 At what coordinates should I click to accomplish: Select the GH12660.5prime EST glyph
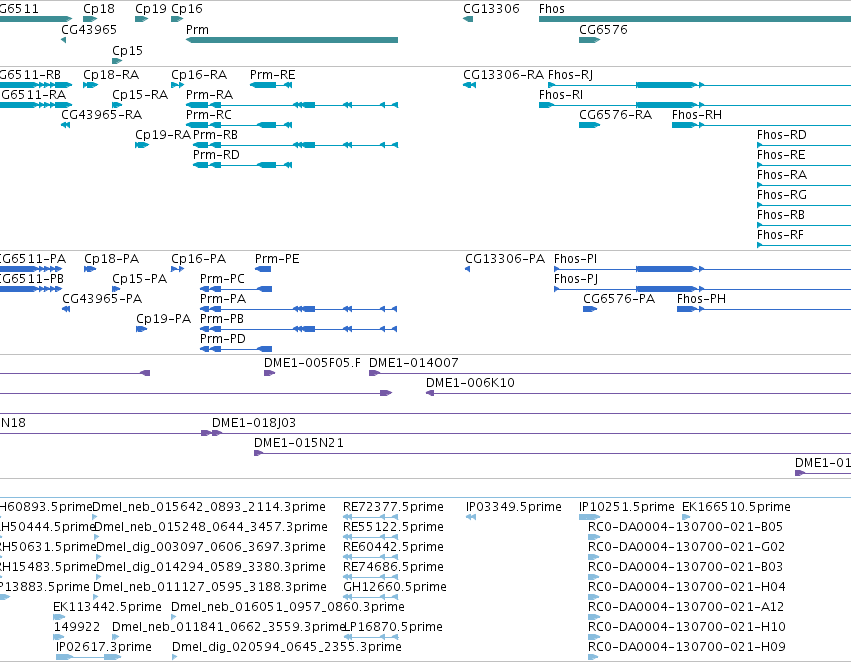click(371, 597)
